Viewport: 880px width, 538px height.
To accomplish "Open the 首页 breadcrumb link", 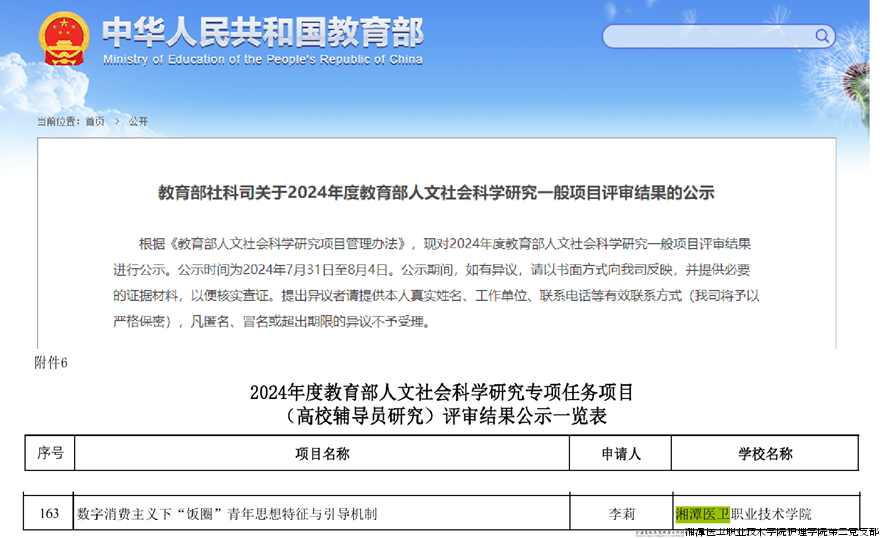I will [94, 122].
